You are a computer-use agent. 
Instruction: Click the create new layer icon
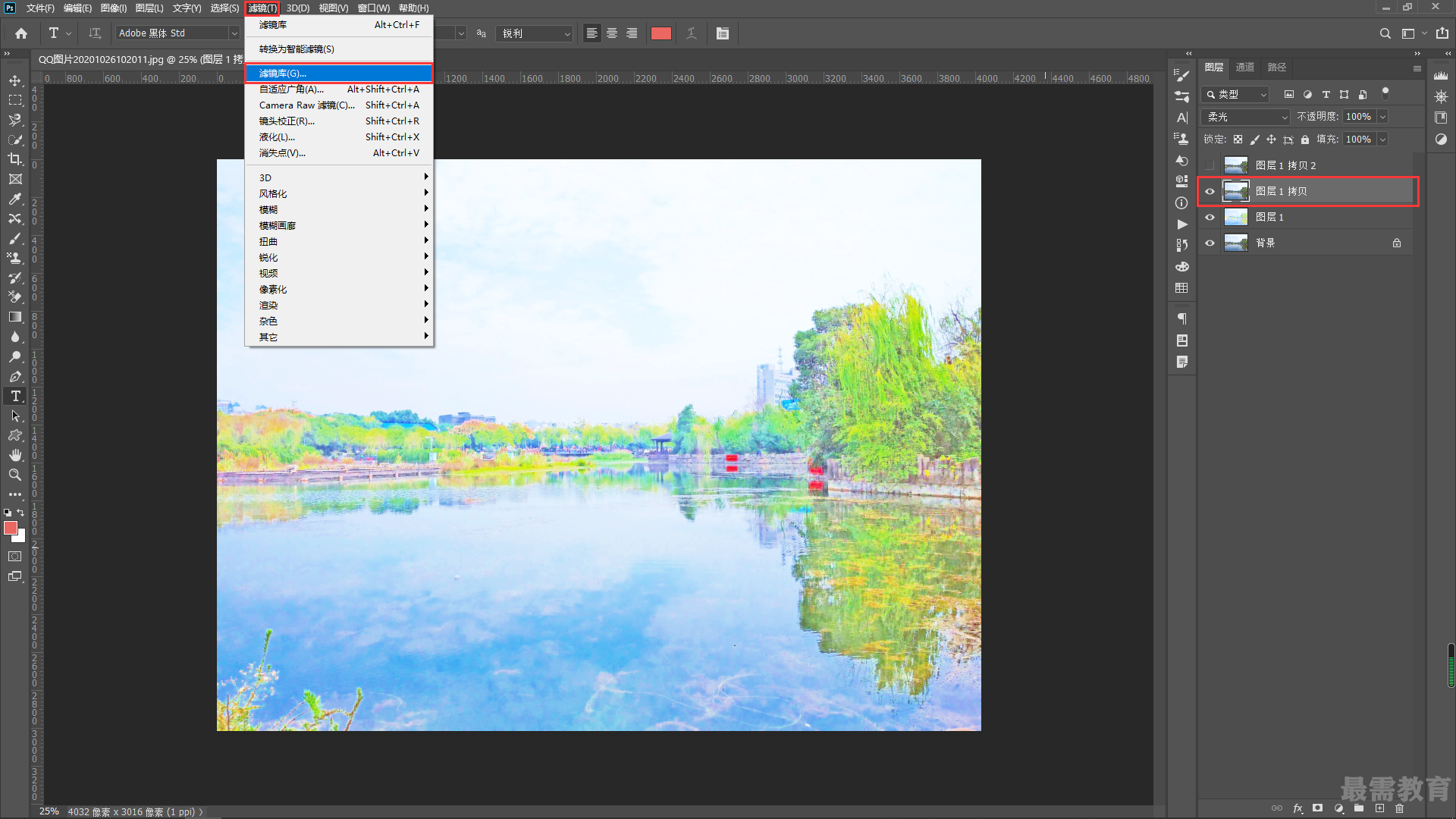click(x=1379, y=808)
